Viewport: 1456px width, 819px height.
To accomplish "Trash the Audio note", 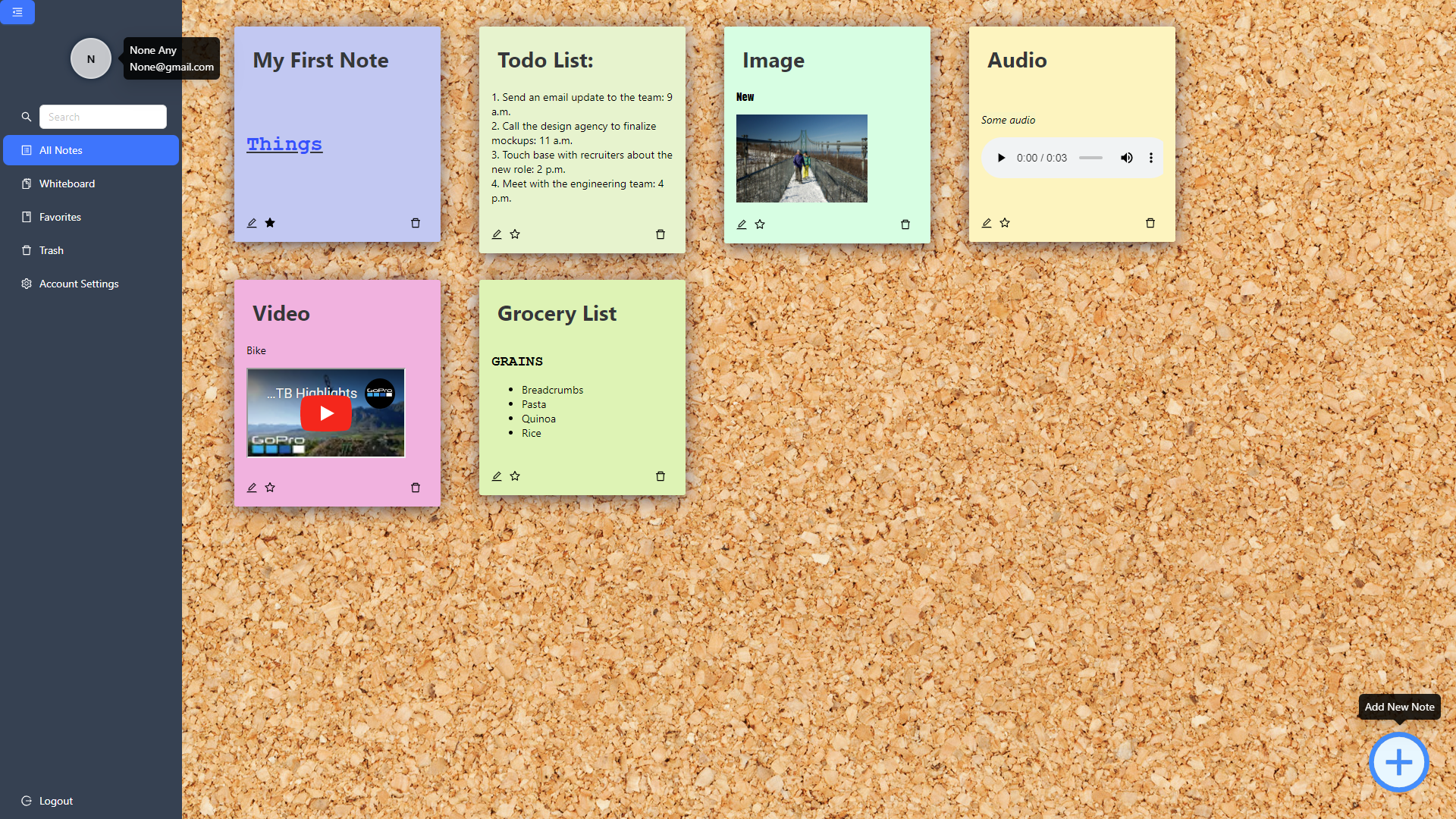I will 1150,223.
